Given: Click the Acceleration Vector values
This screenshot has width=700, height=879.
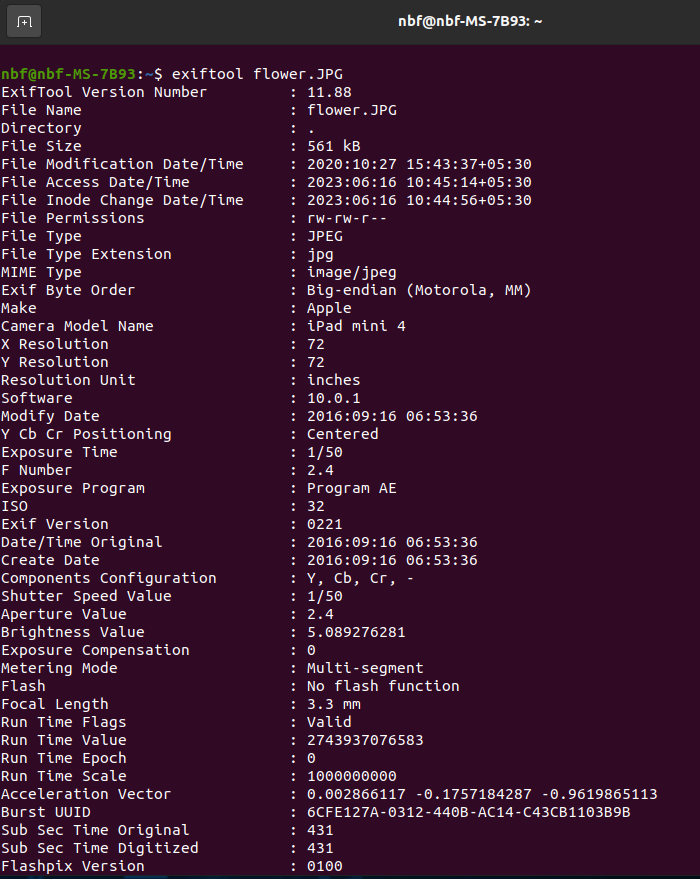Looking at the screenshot, I should pyautogui.click(x=482, y=794).
